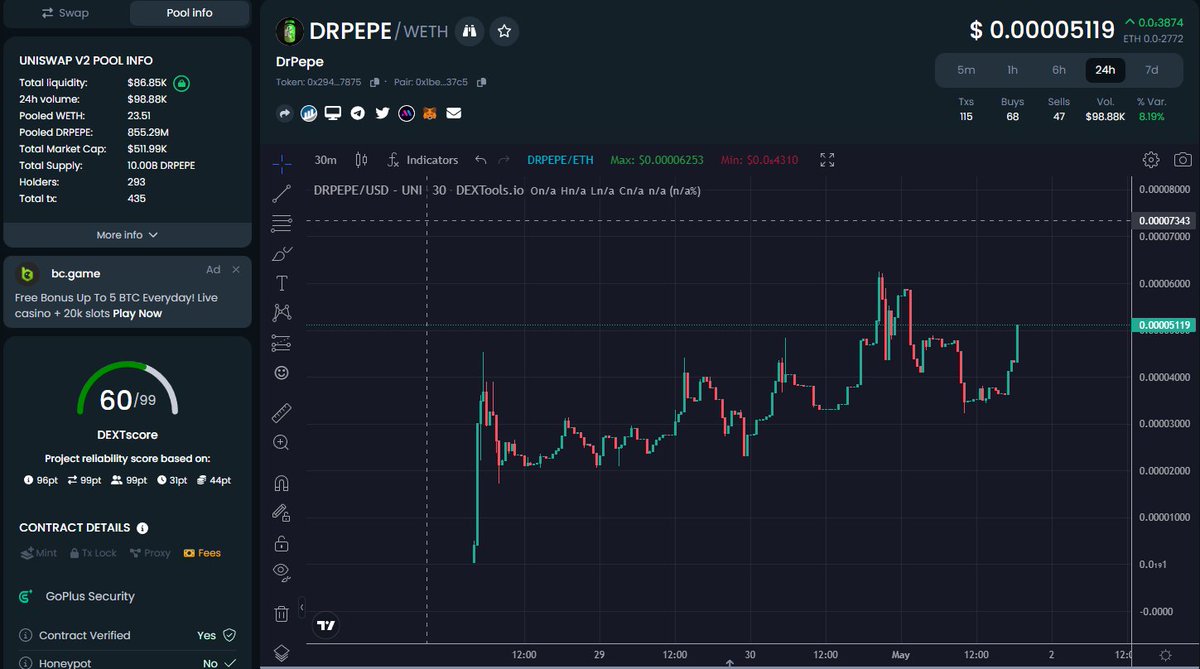1200x669 pixels.
Task: Click the TradingView logo badge
Action: pos(326,626)
